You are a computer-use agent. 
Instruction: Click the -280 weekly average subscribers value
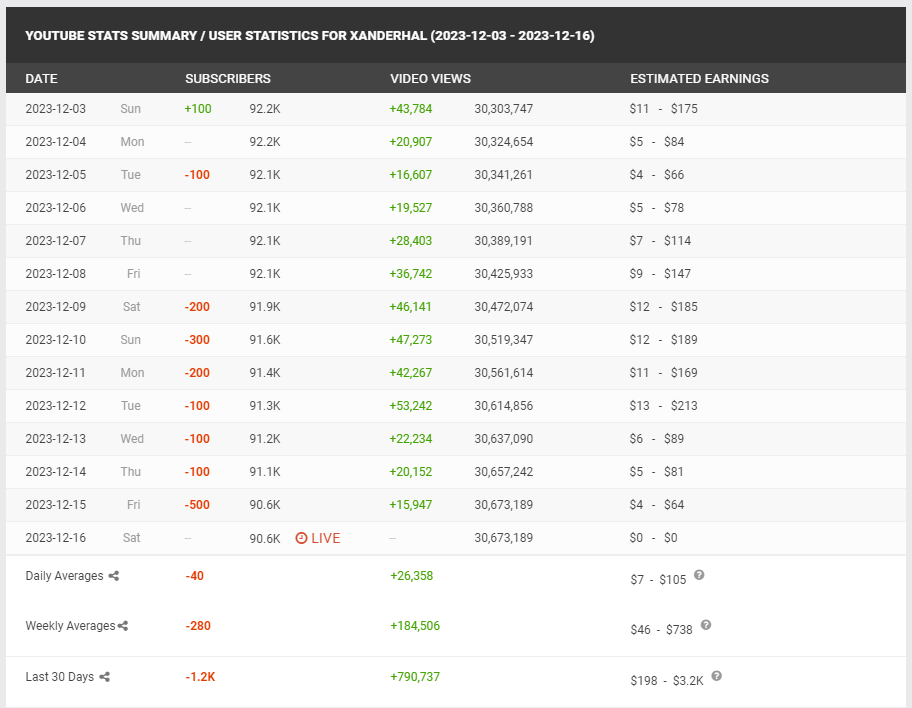click(198, 626)
